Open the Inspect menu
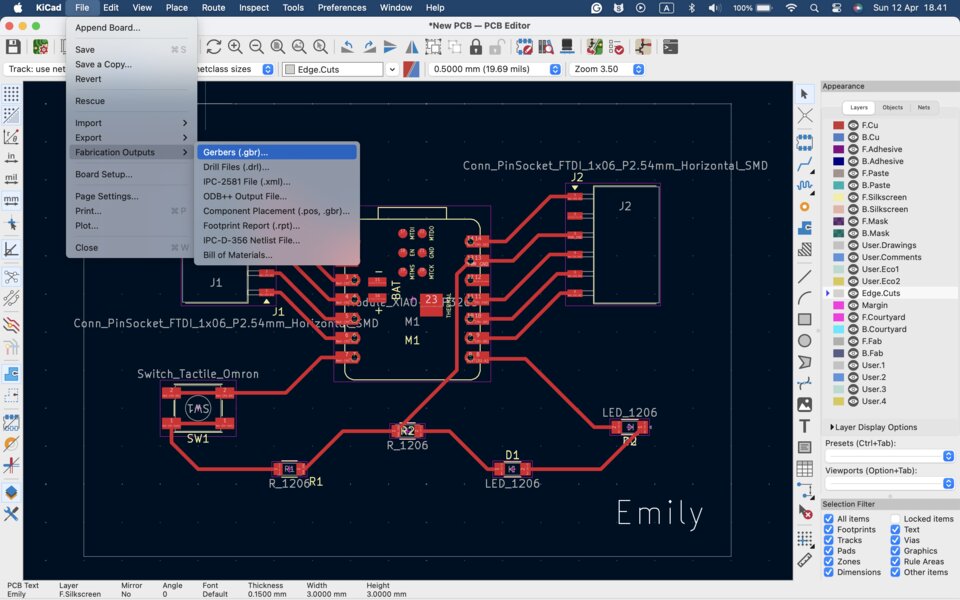Viewport: 960px width, 600px height. (253, 8)
